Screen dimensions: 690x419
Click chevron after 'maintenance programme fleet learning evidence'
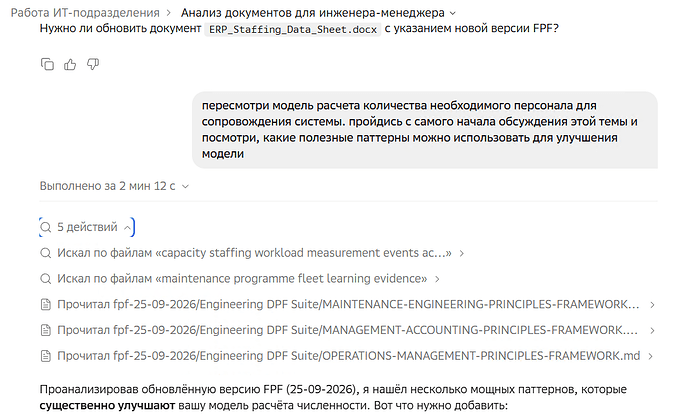pos(437,279)
